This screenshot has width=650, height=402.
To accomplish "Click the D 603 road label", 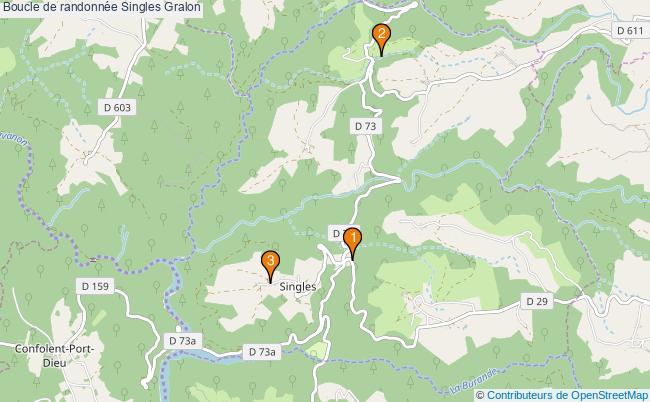I will (117, 108).
